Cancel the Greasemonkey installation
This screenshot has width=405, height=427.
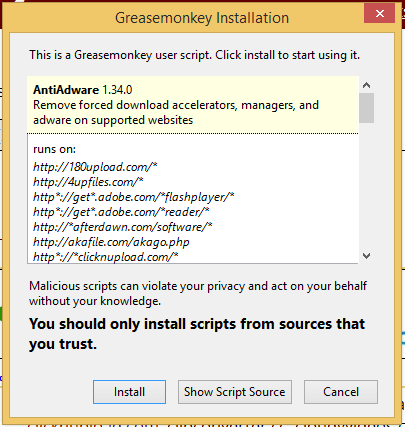341,392
